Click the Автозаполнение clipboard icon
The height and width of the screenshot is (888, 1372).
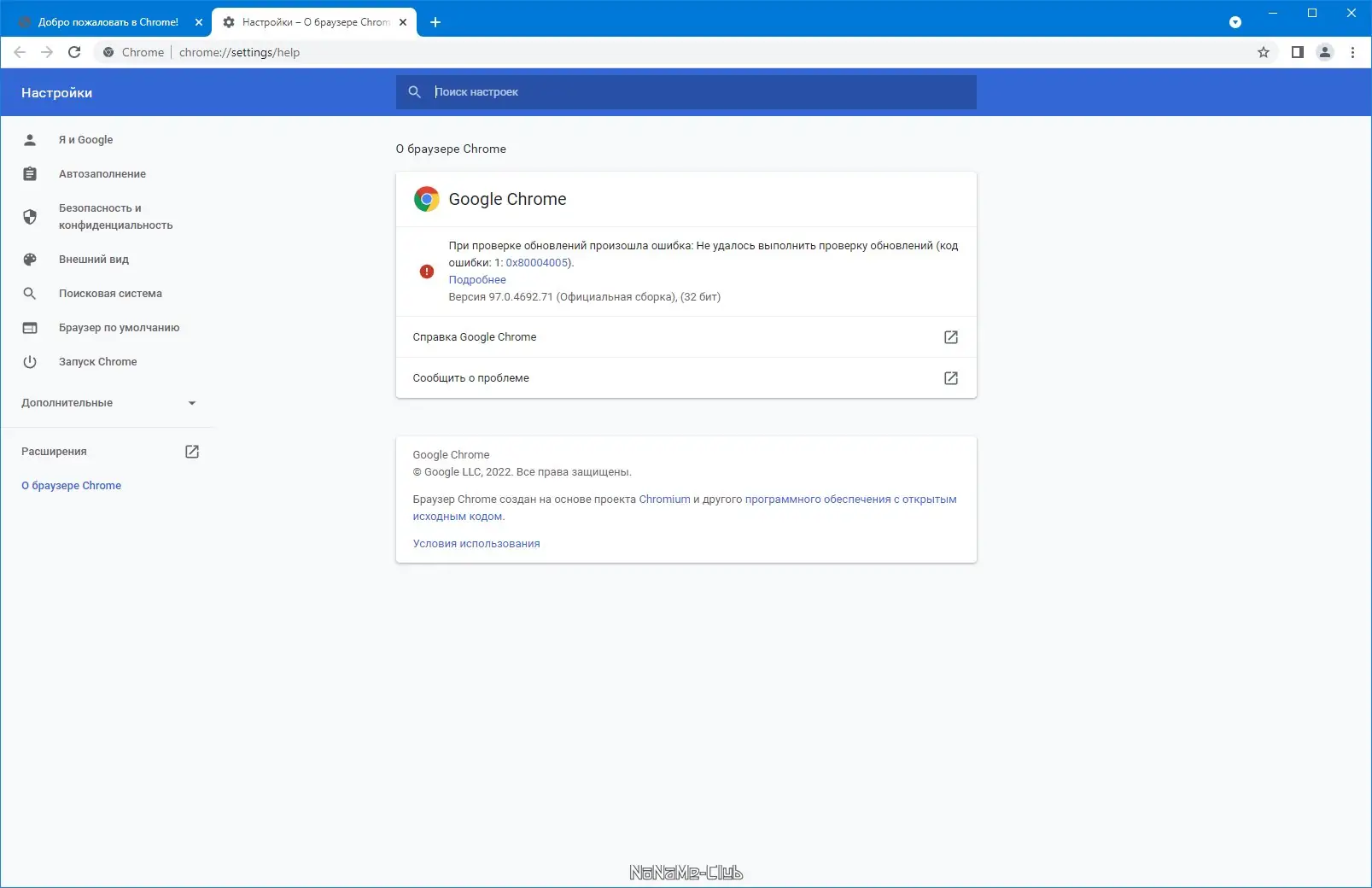[31, 173]
